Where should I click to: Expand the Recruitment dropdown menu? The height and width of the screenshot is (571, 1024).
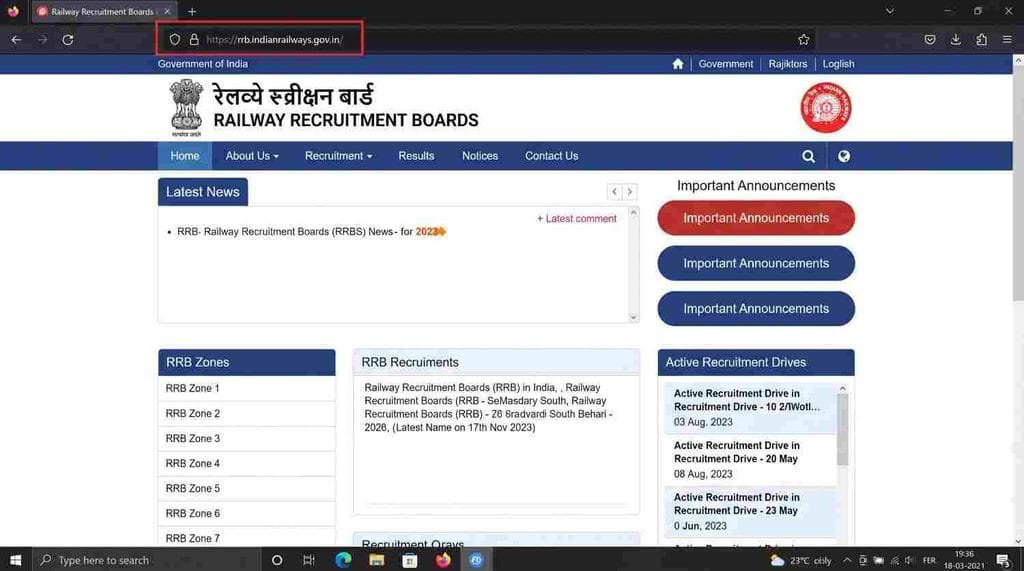pos(338,156)
